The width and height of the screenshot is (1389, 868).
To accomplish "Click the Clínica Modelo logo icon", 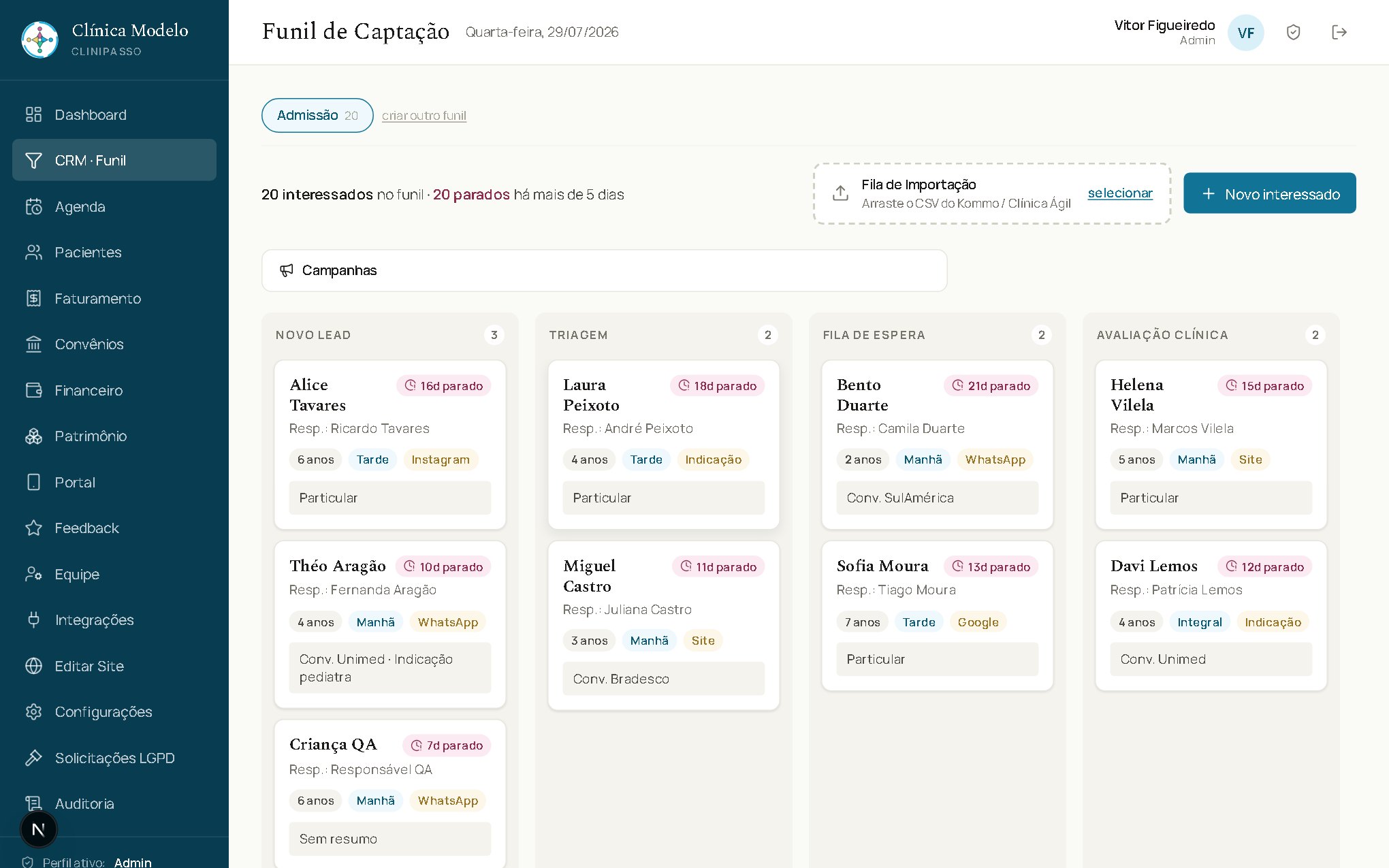I will click(x=39, y=39).
